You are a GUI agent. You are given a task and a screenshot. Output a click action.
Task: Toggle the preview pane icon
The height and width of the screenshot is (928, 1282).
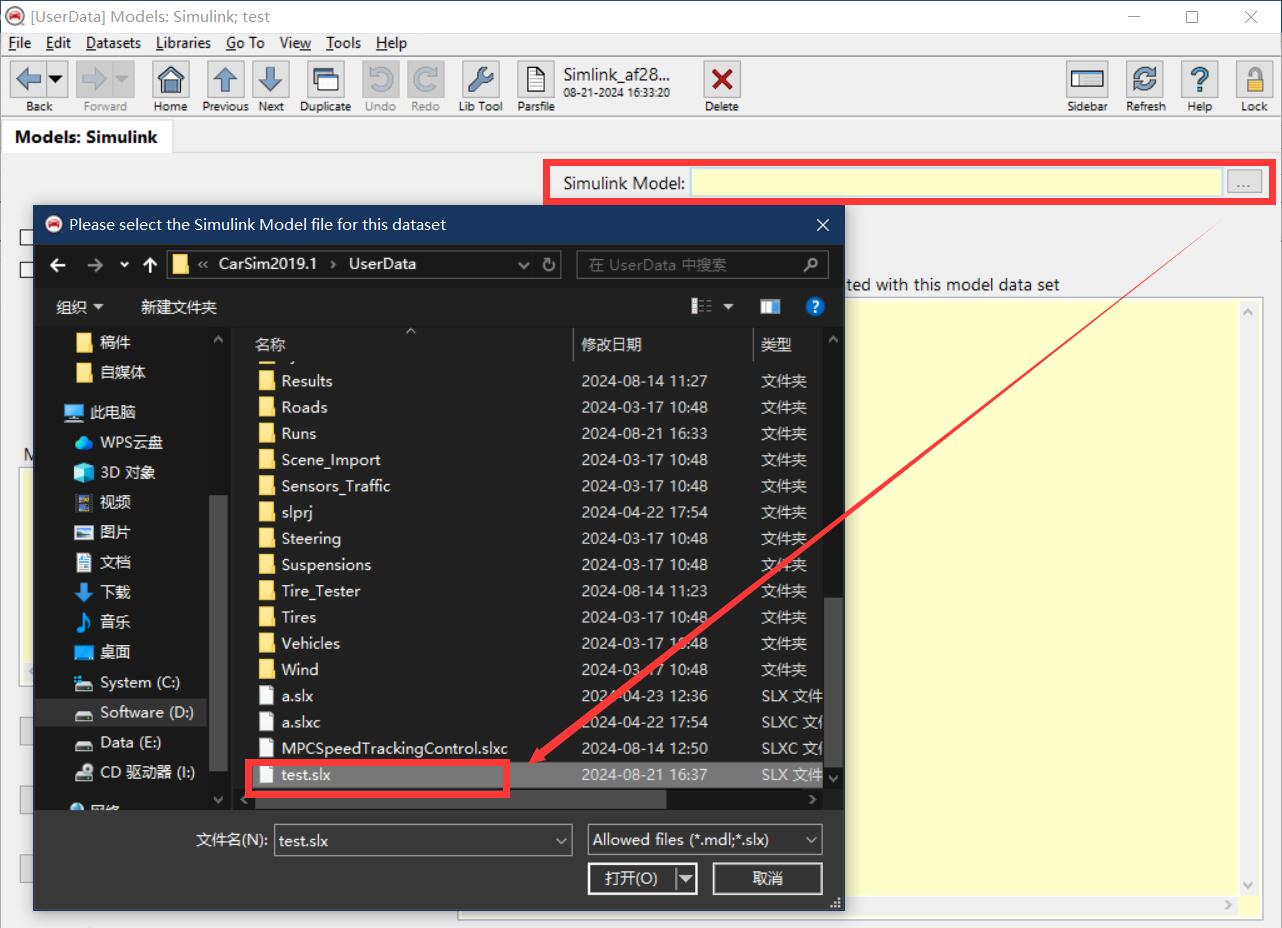point(770,306)
